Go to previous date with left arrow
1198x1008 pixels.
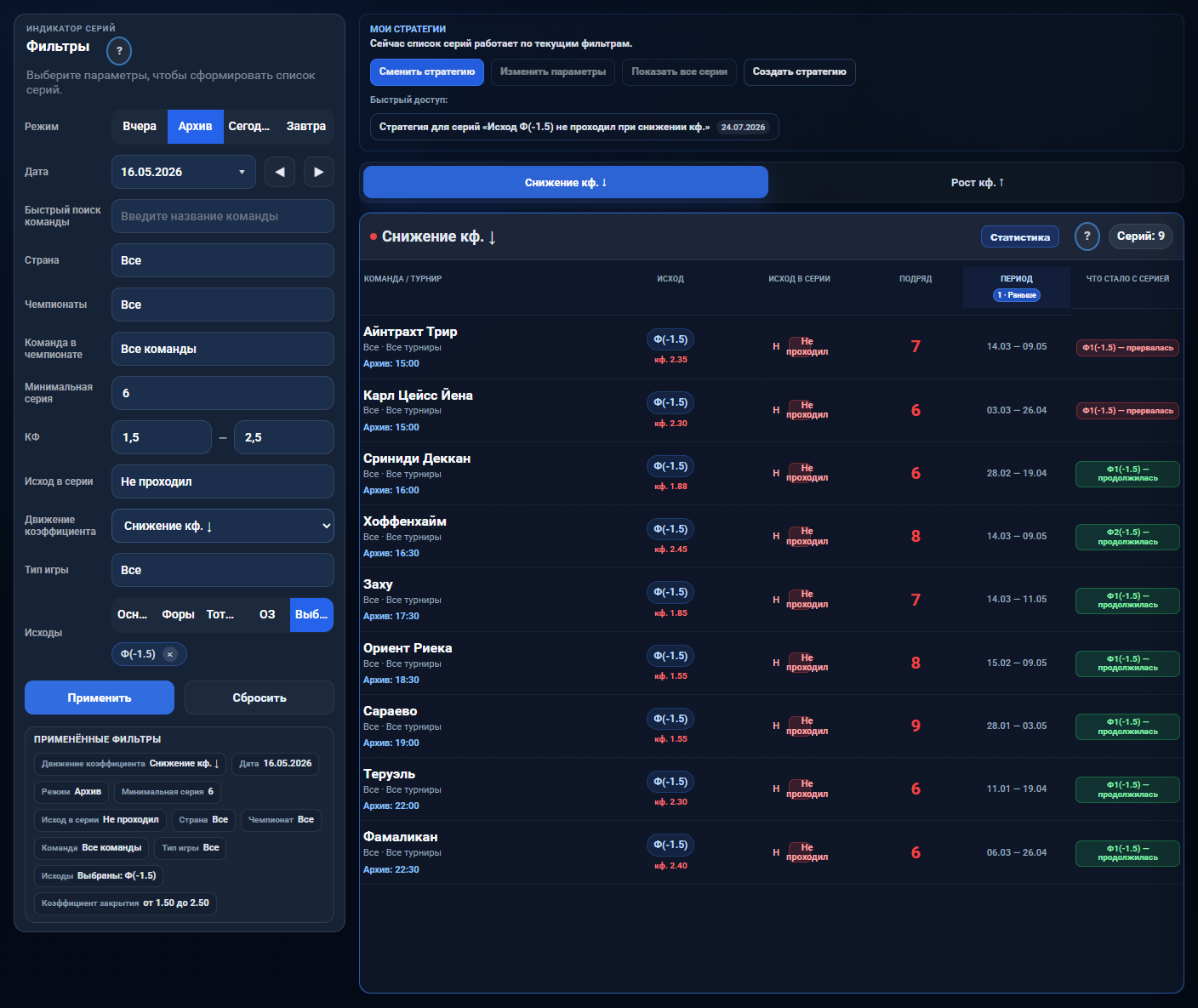pyautogui.click(x=280, y=172)
